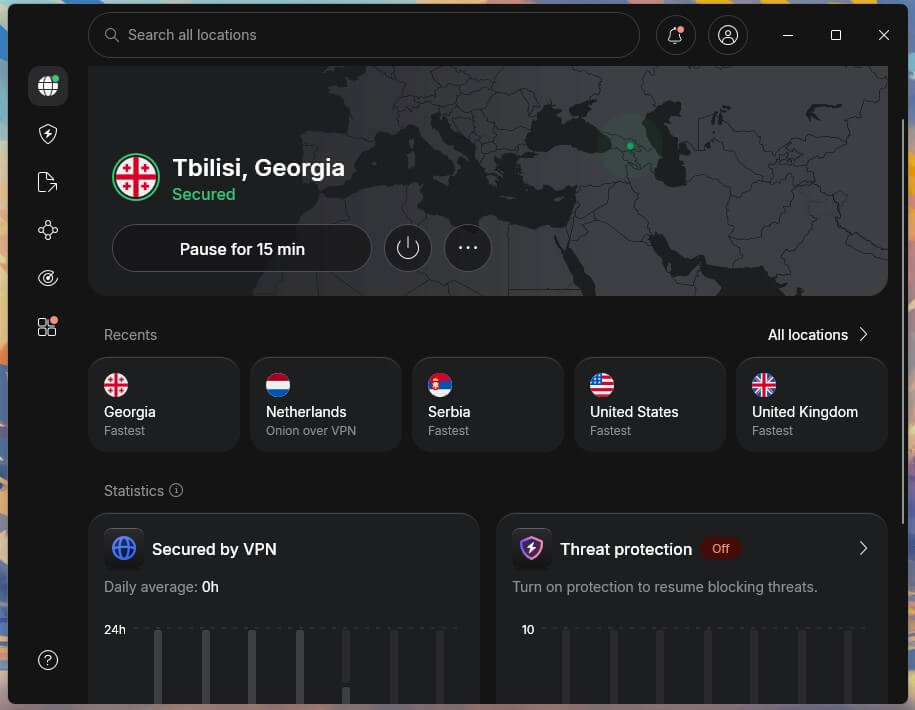This screenshot has height=710, width=915.
Task: Maximize the VPN window
Action: pyautogui.click(x=836, y=35)
